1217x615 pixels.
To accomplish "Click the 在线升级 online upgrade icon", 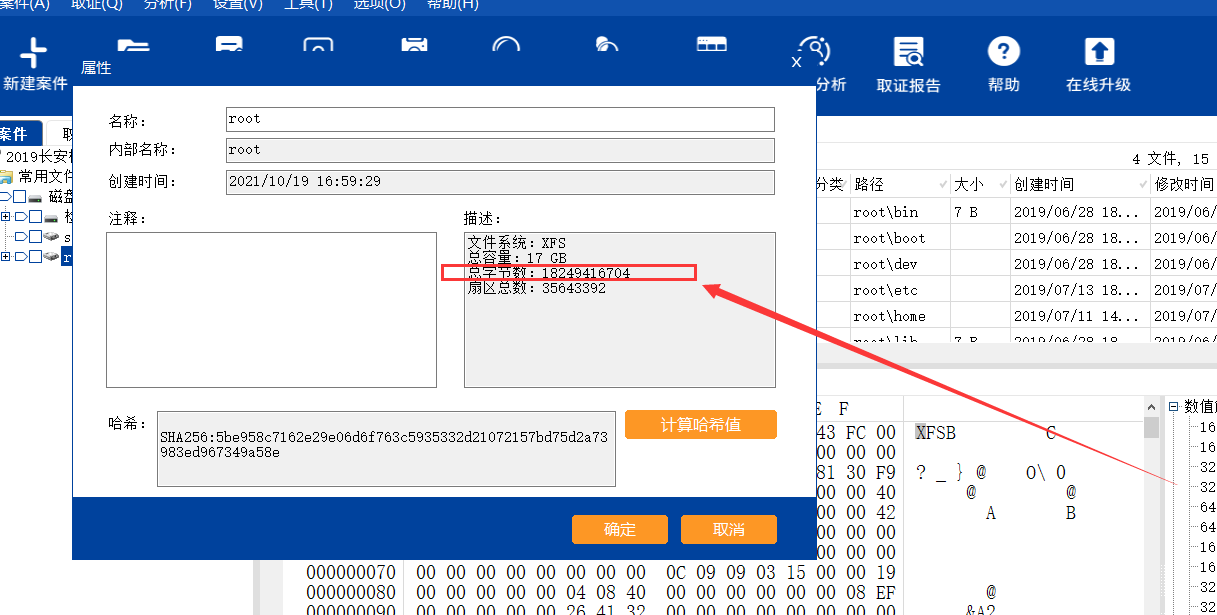I will coord(1098,66).
